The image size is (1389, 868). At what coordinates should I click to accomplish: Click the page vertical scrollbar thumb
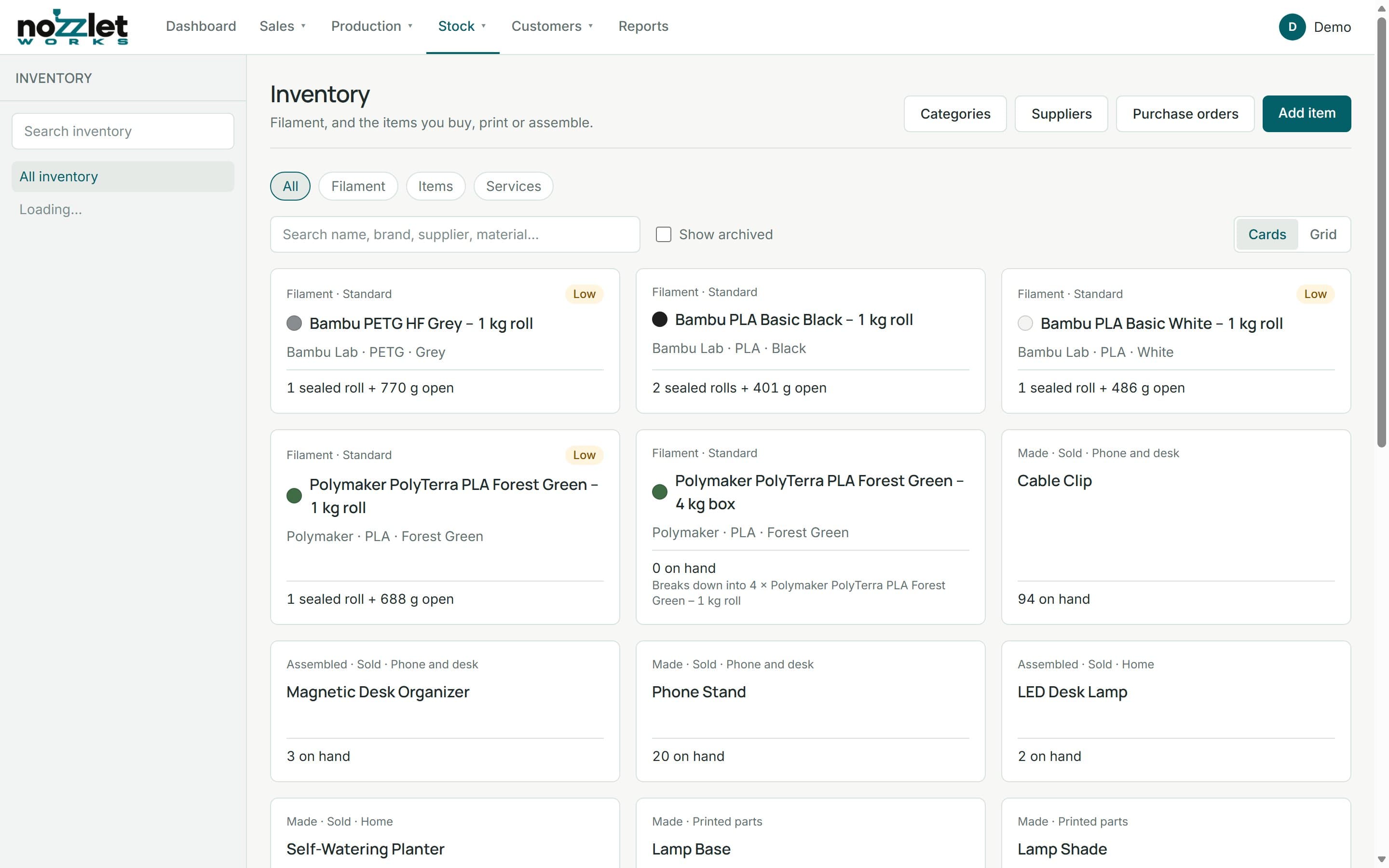1382,231
